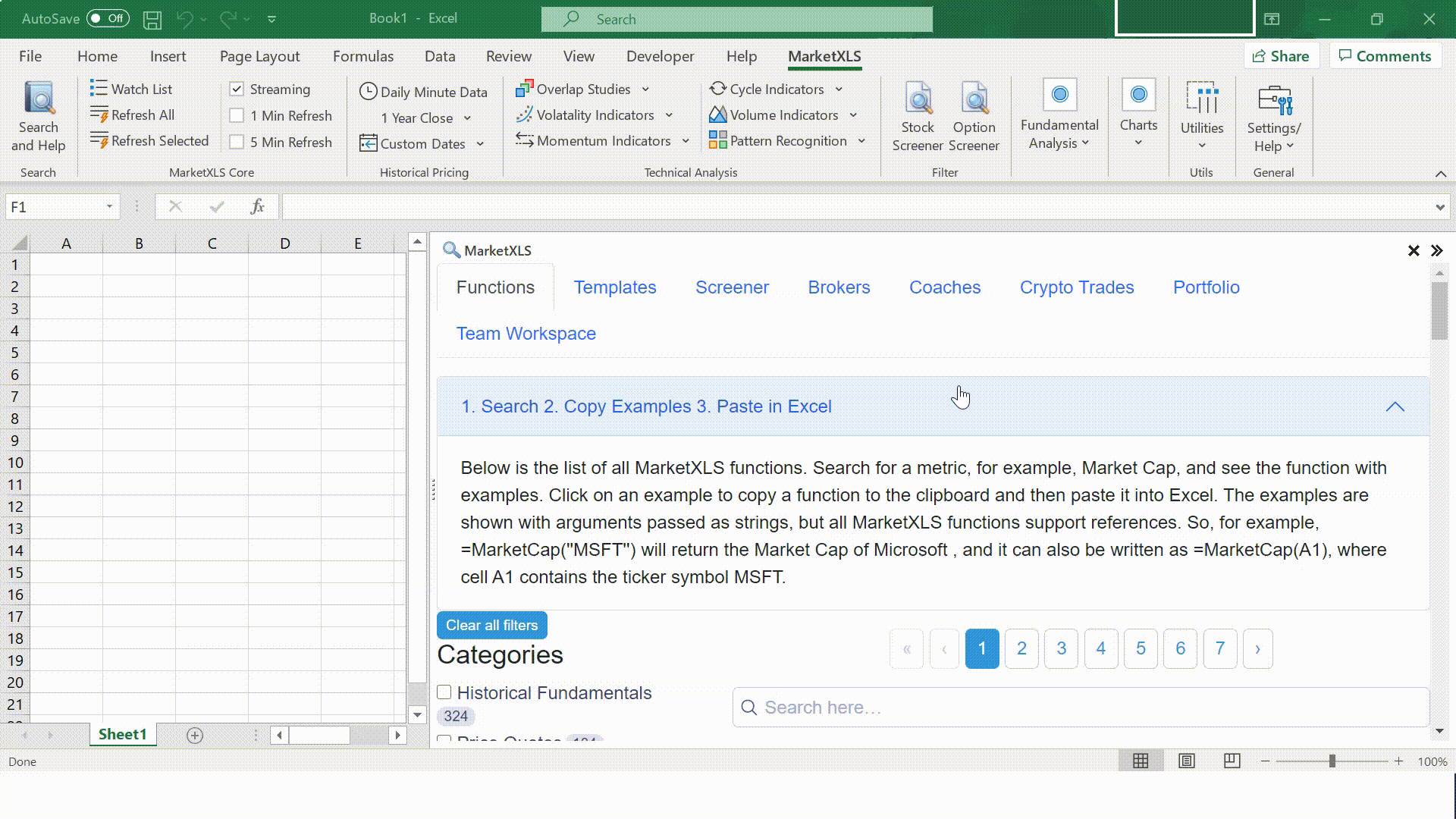Click the Select All corner of sheet

tap(20, 243)
